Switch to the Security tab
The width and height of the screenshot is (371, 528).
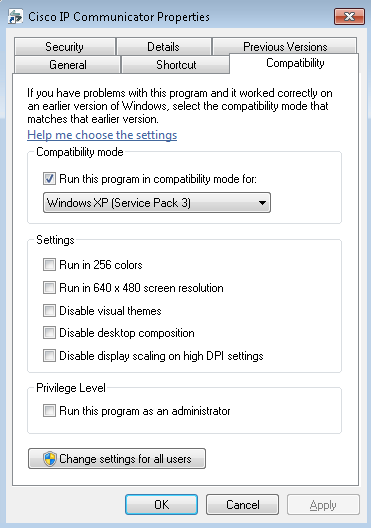[x=65, y=46]
